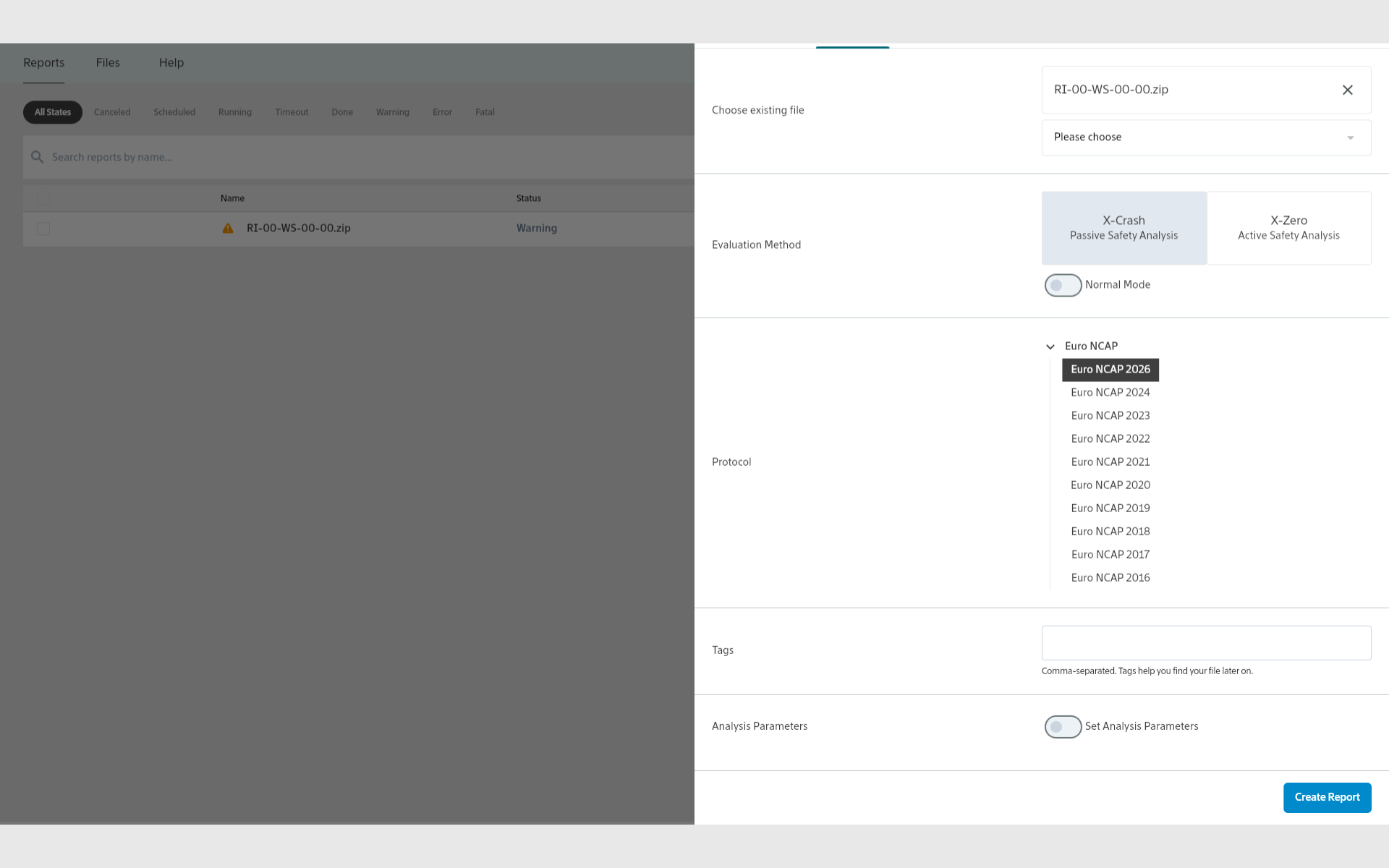This screenshot has height=868, width=1389.
Task: Open the Help tab
Action: tap(171, 63)
